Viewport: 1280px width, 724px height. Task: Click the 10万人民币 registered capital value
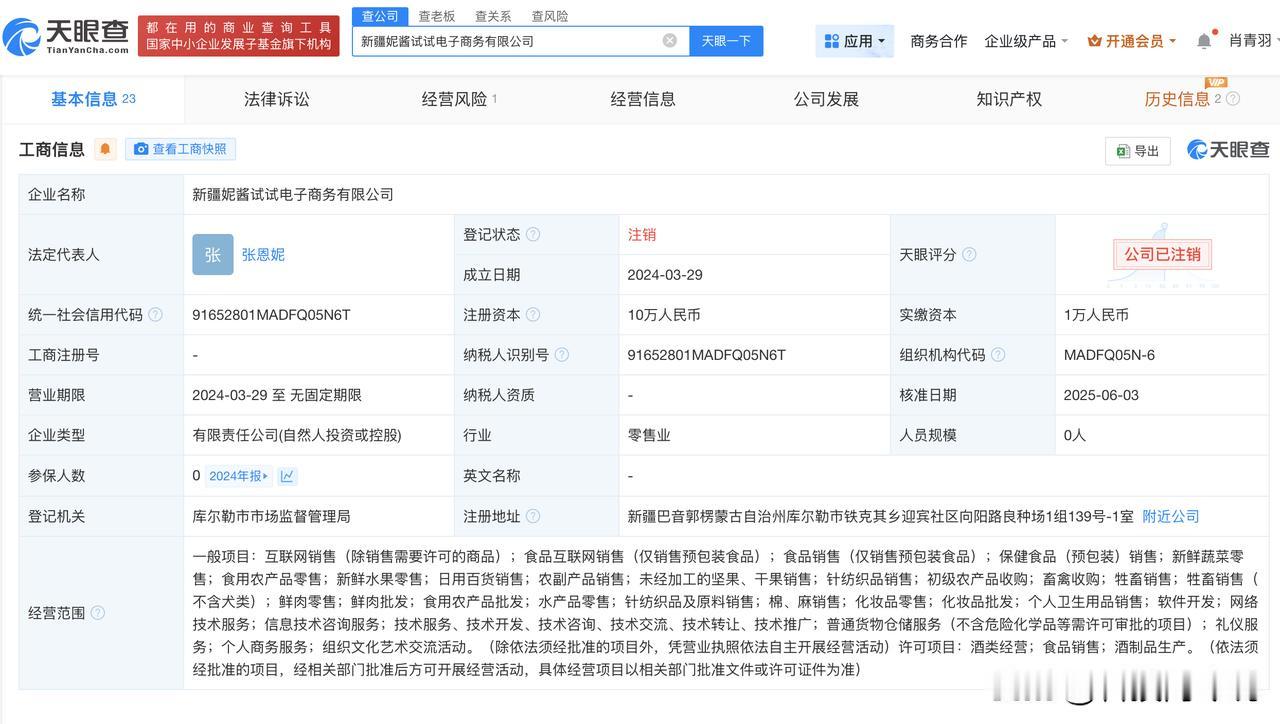pyautogui.click(x=664, y=315)
